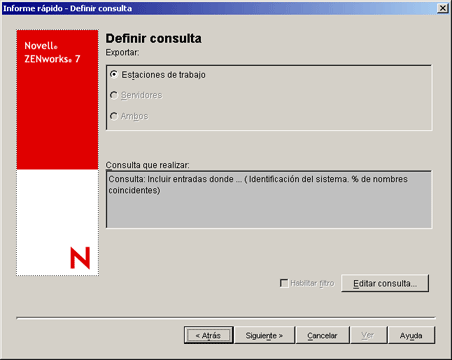Click the Novell ZENworks 7 banner image
Viewport: 452px width, 360px height.
[x=57, y=152]
